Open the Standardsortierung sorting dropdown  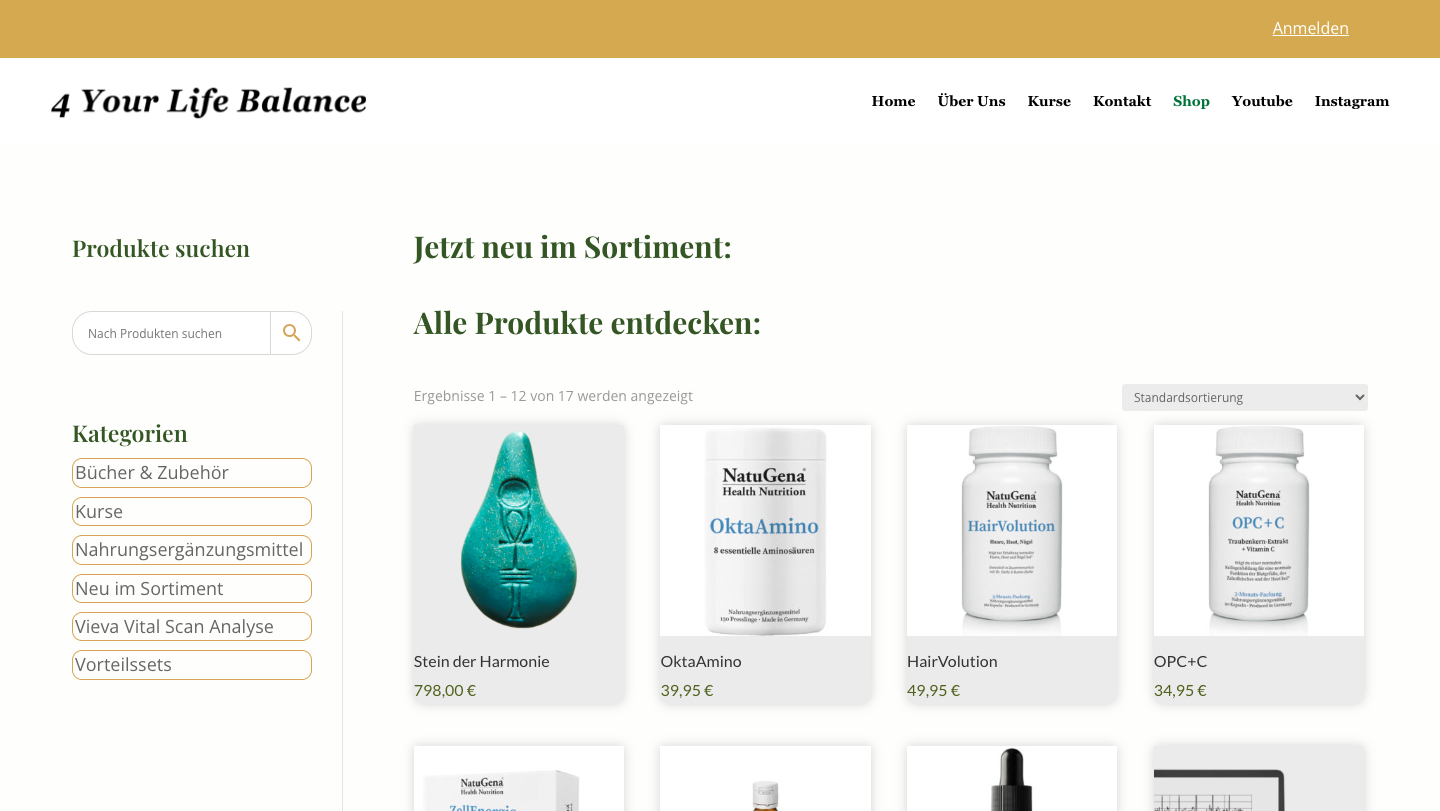coord(1244,397)
